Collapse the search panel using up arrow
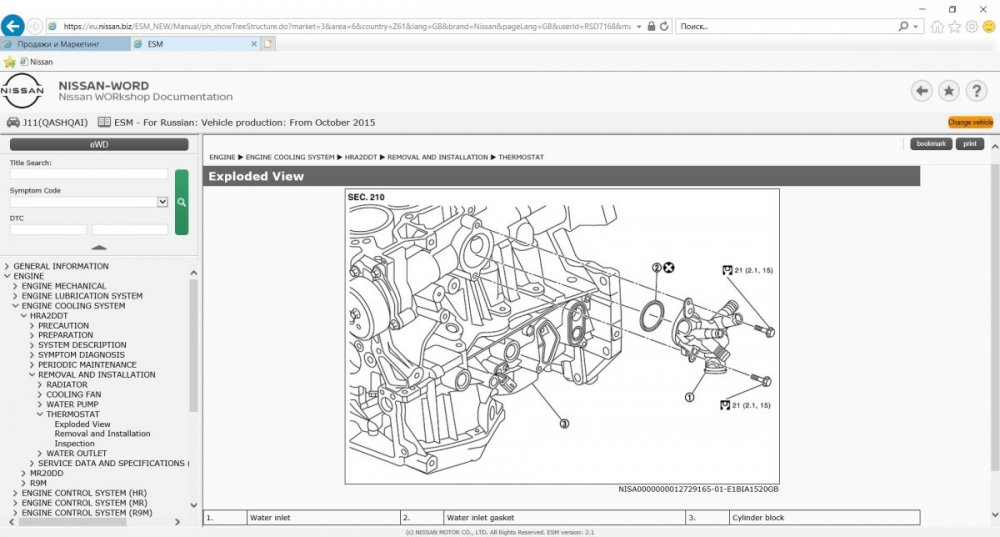This screenshot has height=537, width=1000. pos(99,247)
